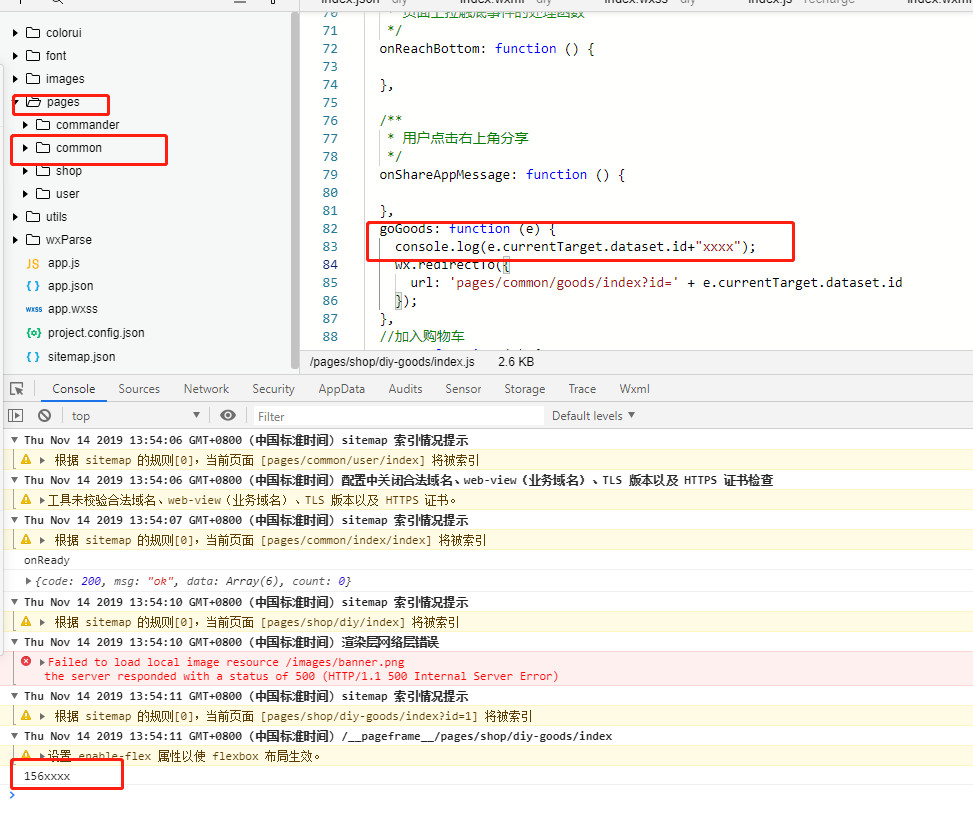
Task: Click the red error icon on the banner.png failure
Action: (x=26, y=662)
